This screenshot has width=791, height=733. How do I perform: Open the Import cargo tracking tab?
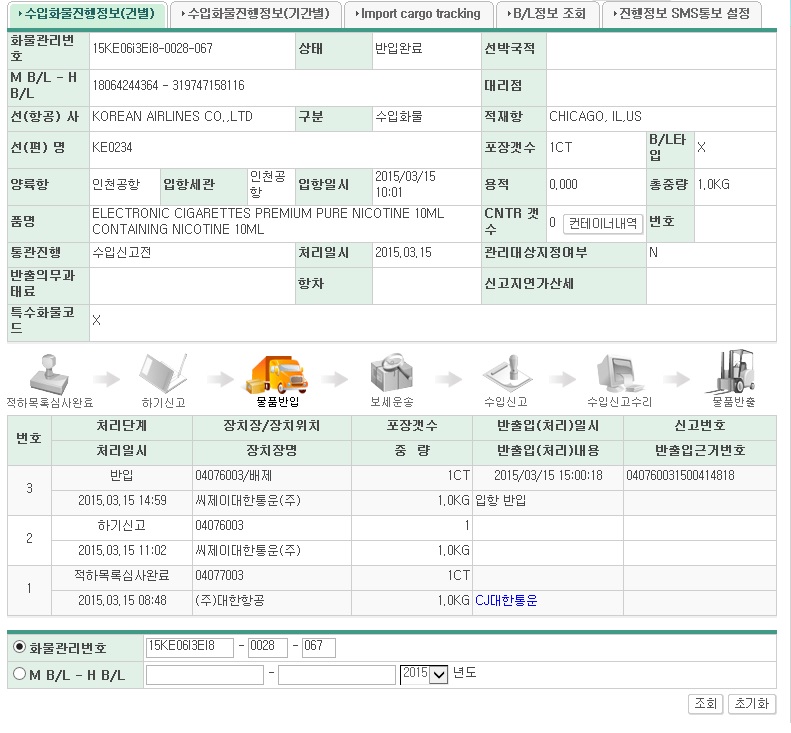(x=418, y=14)
